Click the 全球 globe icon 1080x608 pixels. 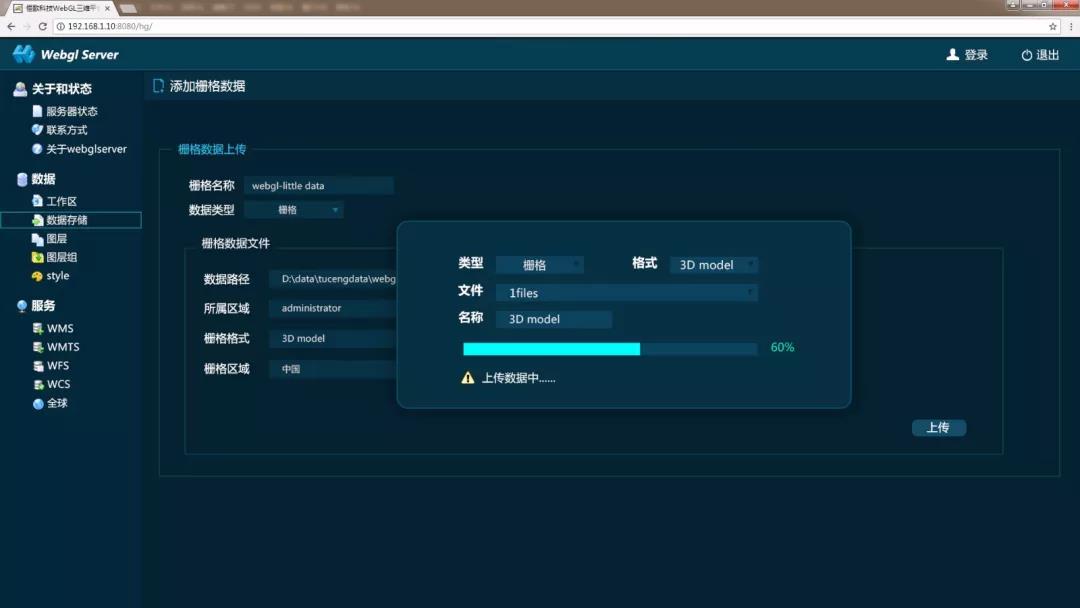38,403
